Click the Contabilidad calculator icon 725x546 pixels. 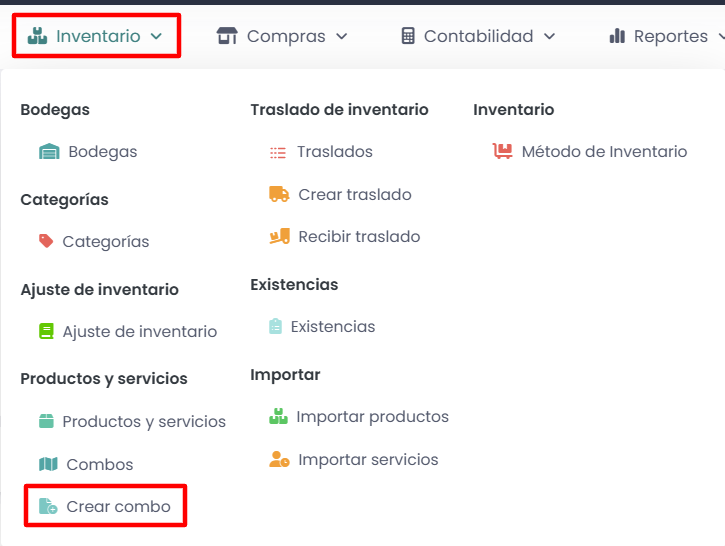tap(408, 36)
